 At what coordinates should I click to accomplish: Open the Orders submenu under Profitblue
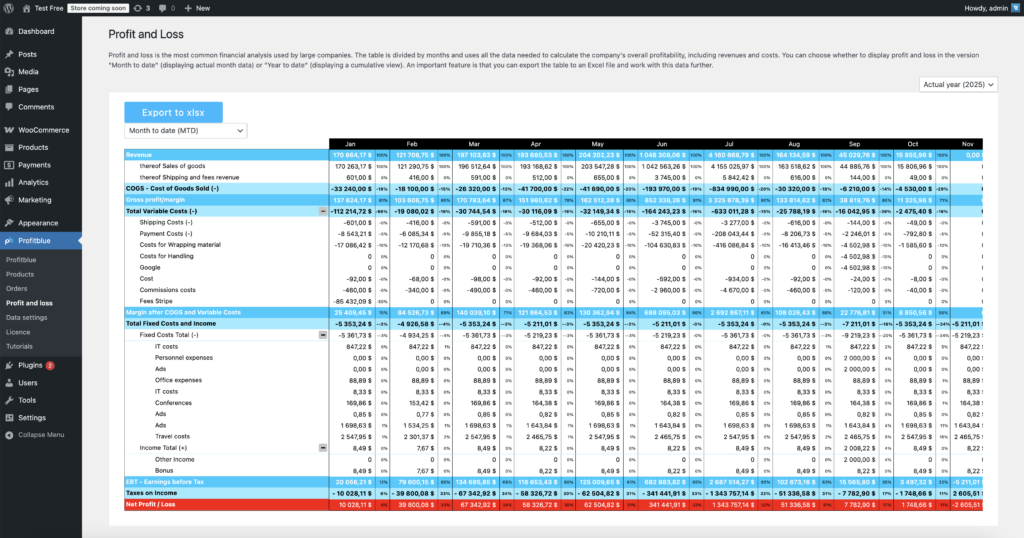(x=18, y=288)
